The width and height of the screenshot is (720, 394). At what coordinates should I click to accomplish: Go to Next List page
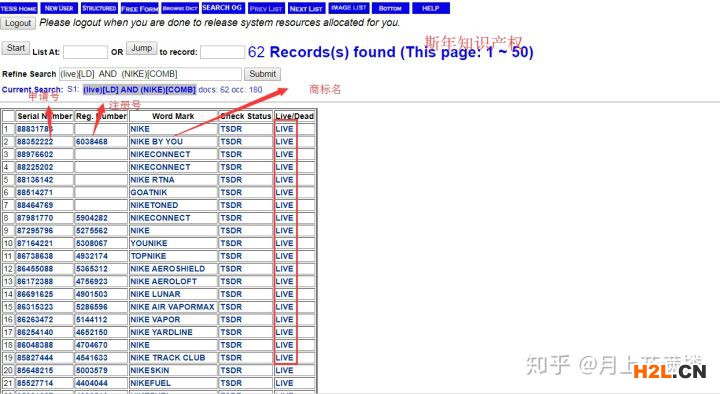pyautogui.click(x=306, y=8)
